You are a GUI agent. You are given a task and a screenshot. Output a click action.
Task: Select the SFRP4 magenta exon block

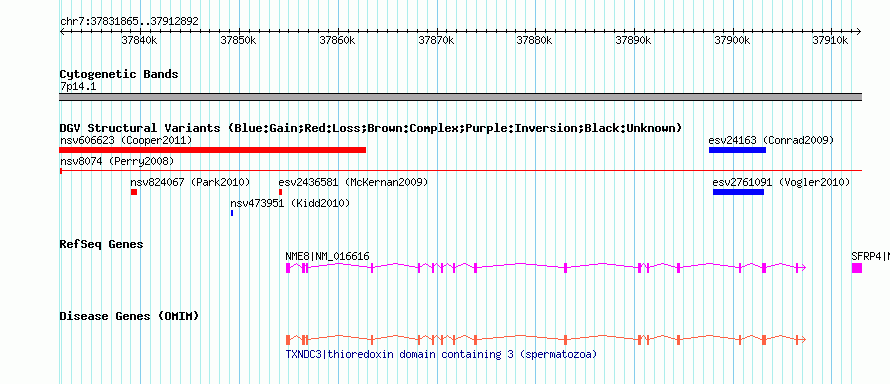pos(857,268)
